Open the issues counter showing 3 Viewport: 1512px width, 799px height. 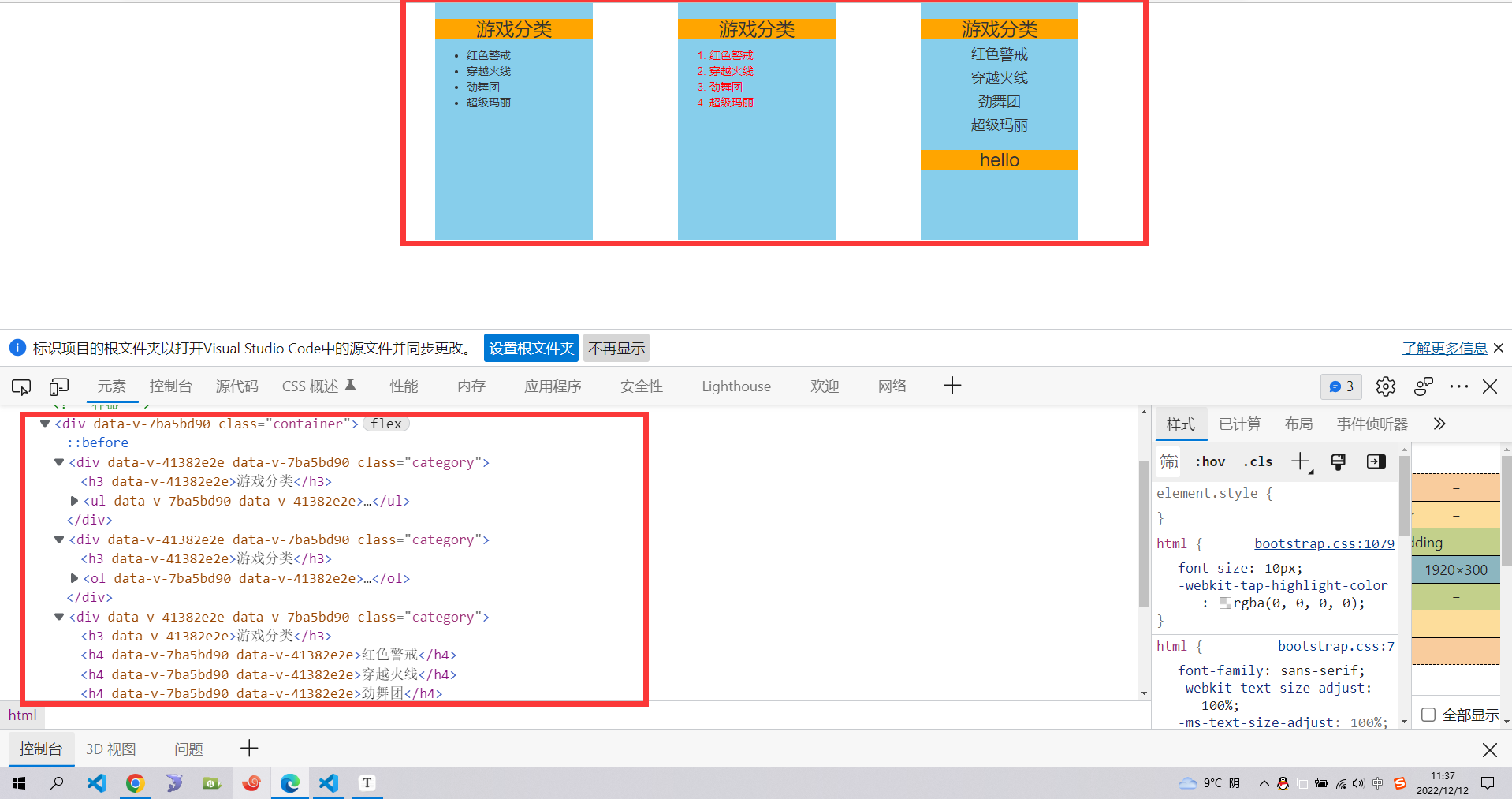pos(1341,386)
